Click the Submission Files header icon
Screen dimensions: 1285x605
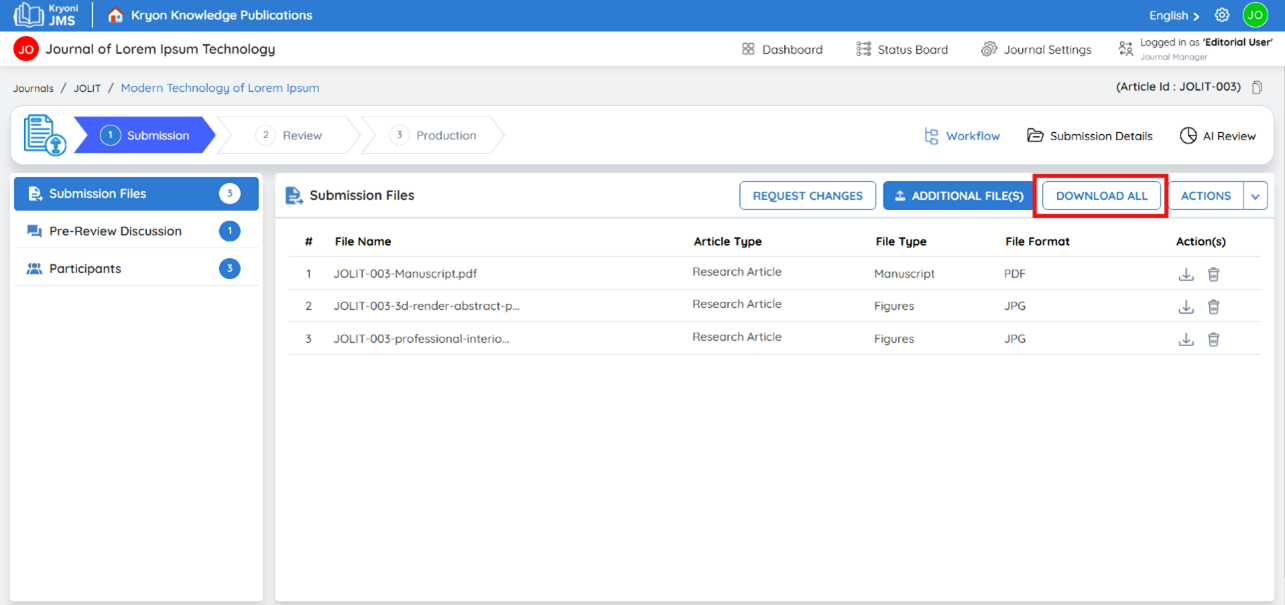pos(295,195)
